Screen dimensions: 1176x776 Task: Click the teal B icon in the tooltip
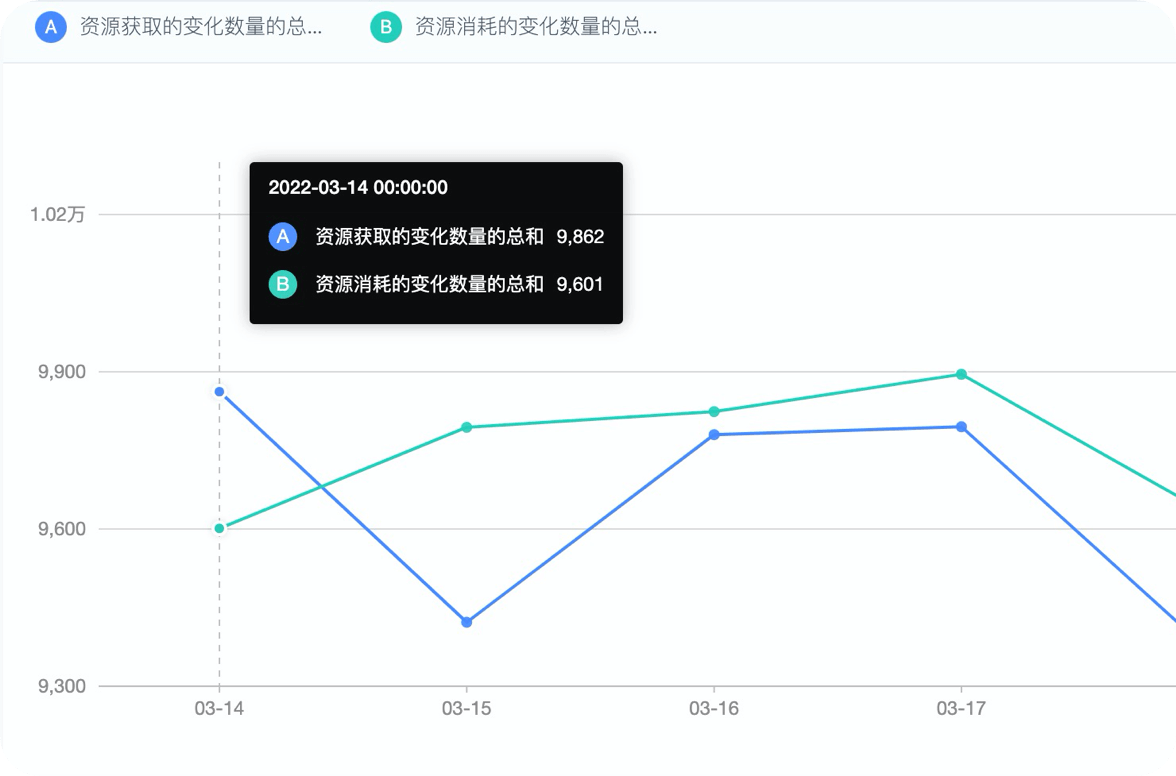click(x=283, y=285)
